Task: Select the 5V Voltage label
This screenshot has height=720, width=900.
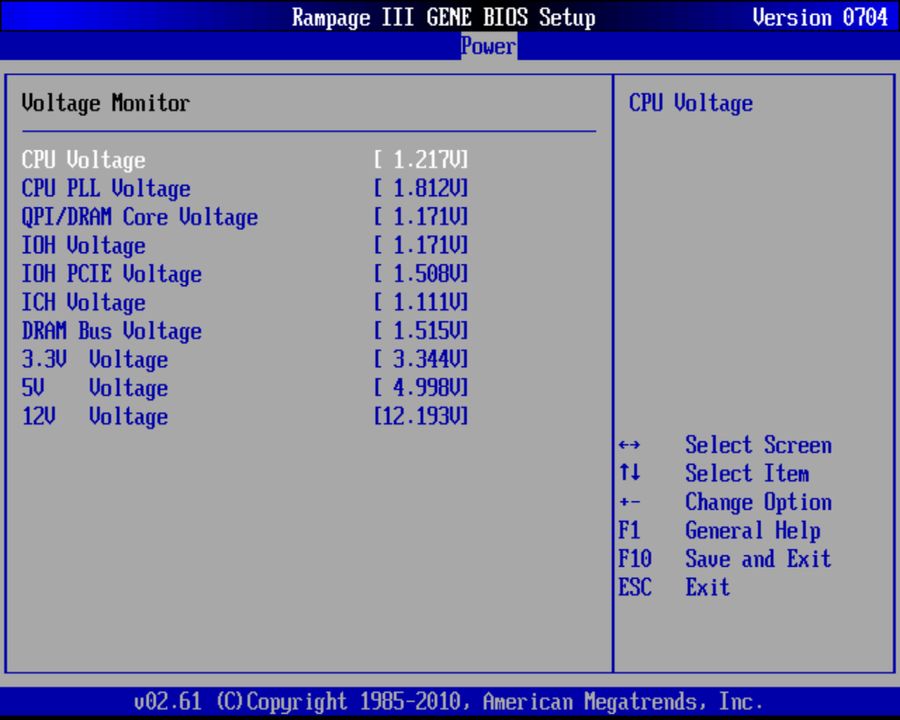Action: pyautogui.click(x=95, y=388)
